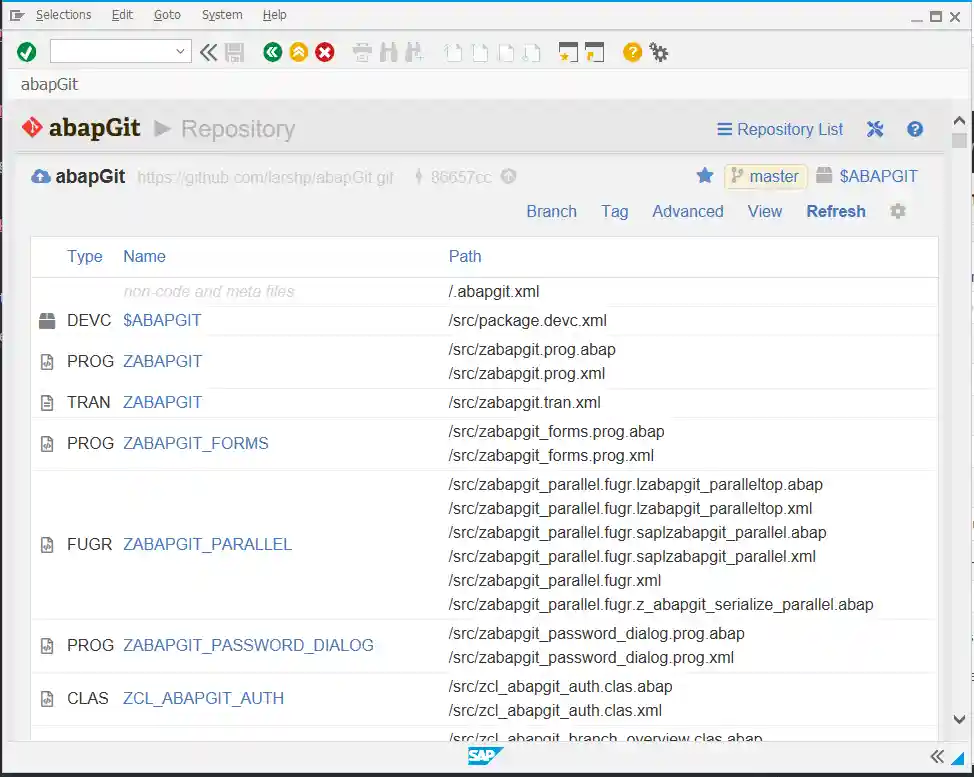Viewport: 974px width, 777px height.
Task: Open the Branch menu
Action: coord(551,211)
